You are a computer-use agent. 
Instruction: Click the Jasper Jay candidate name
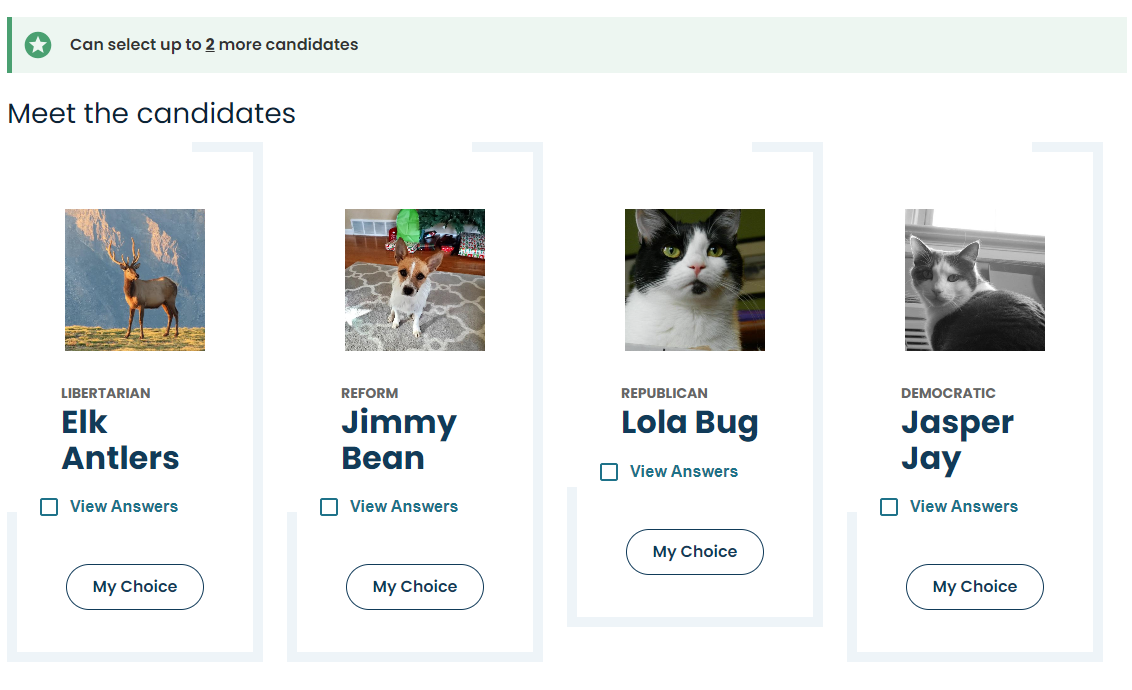(x=957, y=440)
